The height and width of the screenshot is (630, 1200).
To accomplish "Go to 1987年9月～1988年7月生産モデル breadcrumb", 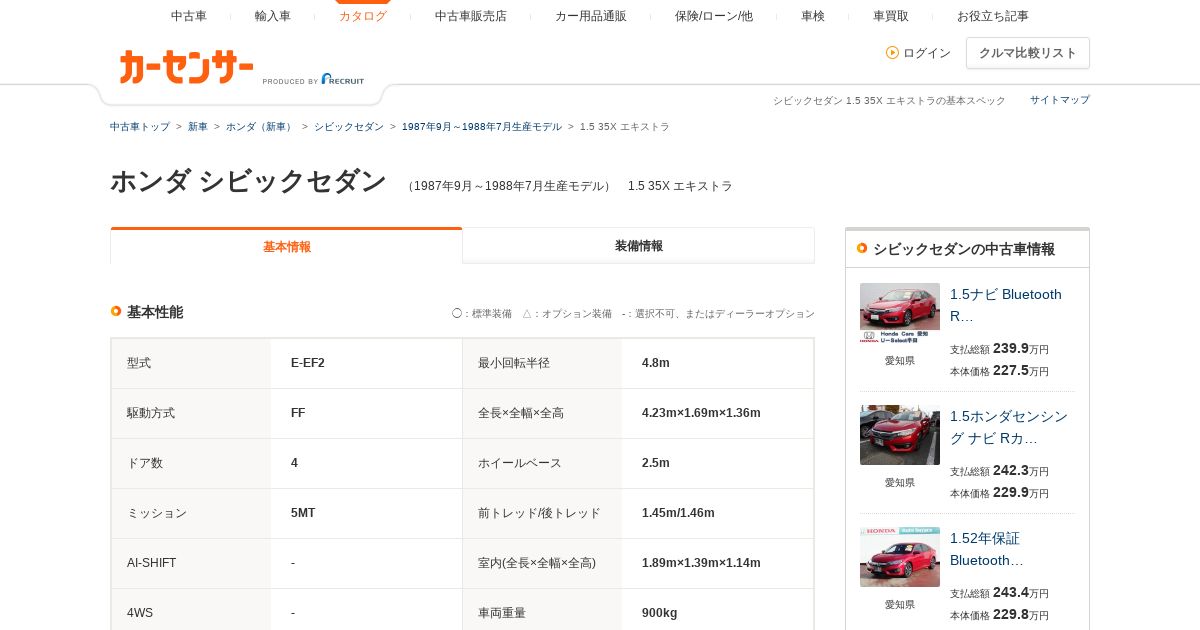I will 482,127.
